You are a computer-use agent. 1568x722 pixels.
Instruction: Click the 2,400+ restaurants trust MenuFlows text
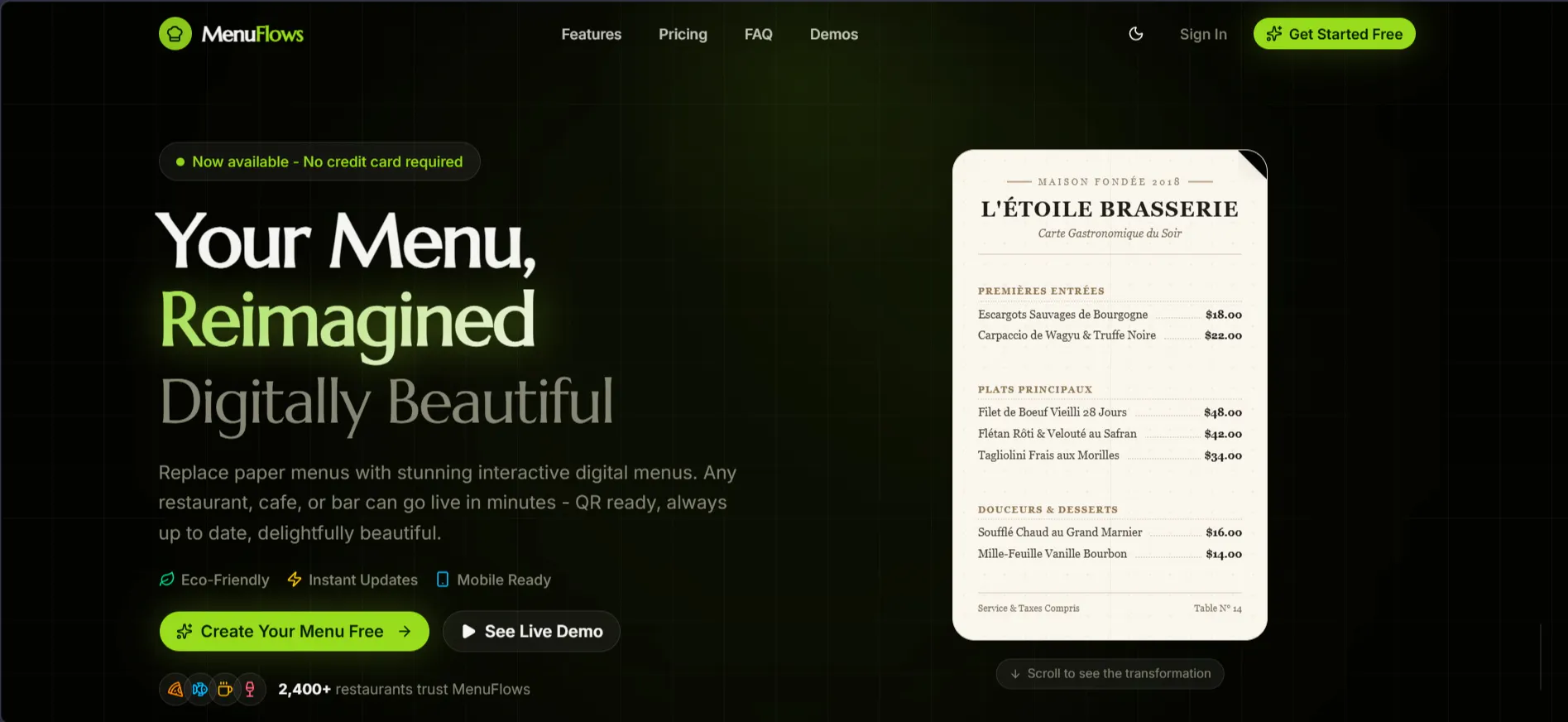[404, 689]
